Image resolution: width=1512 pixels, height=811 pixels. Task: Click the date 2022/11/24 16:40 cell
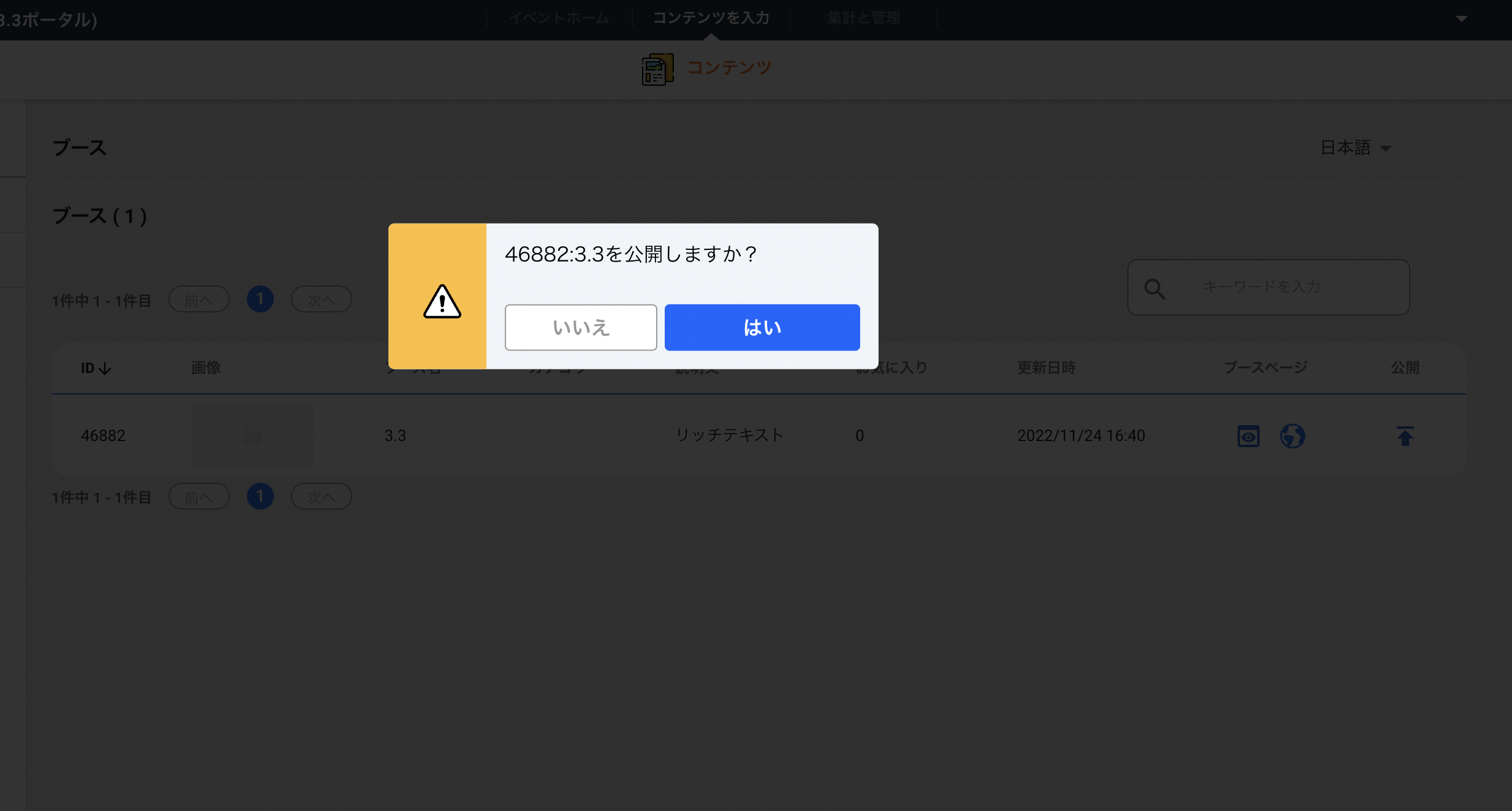(1081, 436)
